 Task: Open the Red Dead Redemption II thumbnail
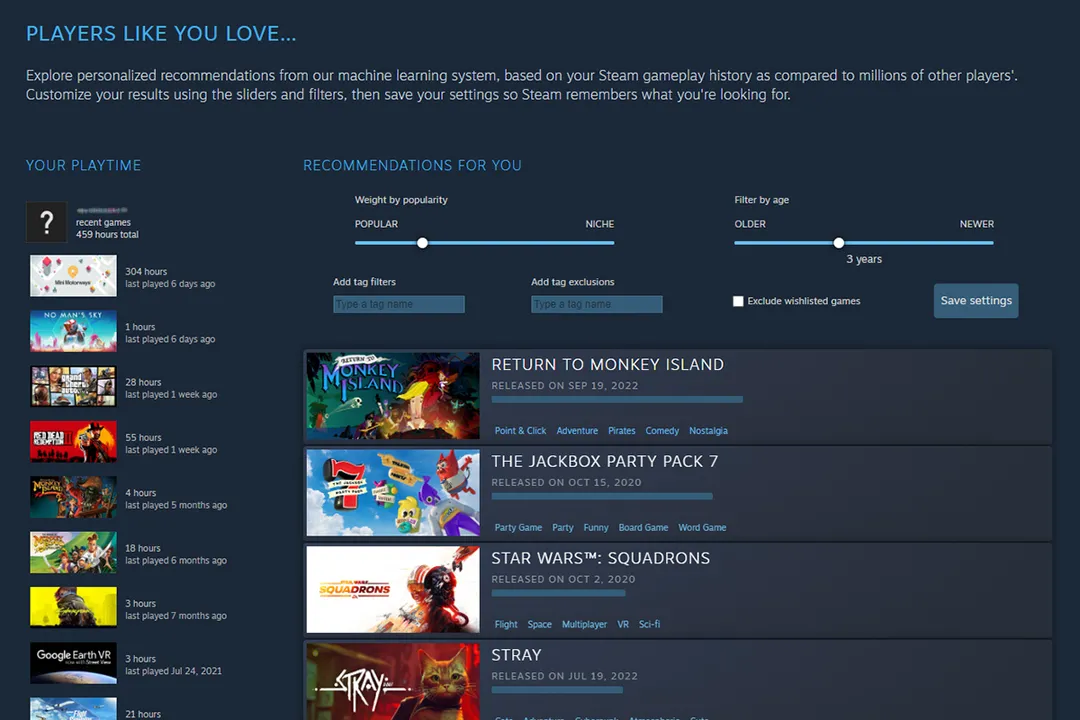coord(73,442)
